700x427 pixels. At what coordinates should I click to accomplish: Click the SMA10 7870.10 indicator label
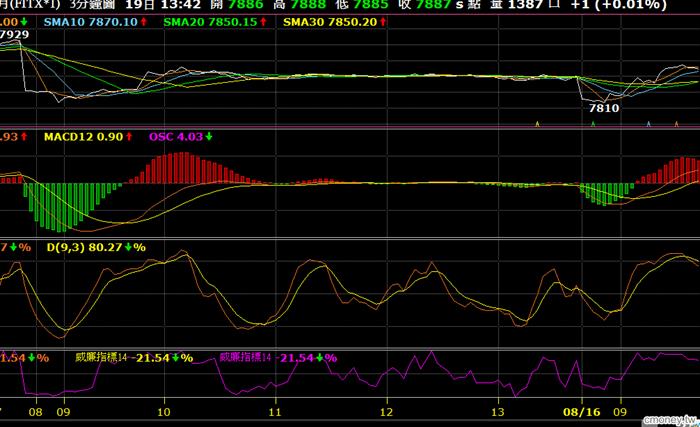[96, 22]
